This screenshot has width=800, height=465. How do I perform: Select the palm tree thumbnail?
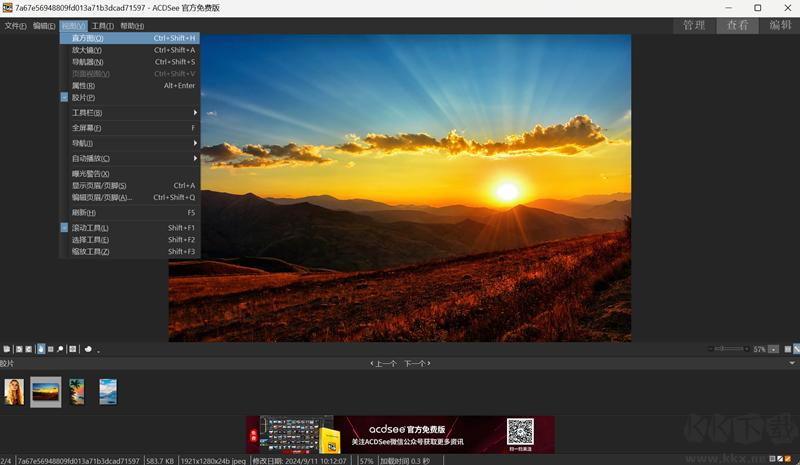point(77,392)
